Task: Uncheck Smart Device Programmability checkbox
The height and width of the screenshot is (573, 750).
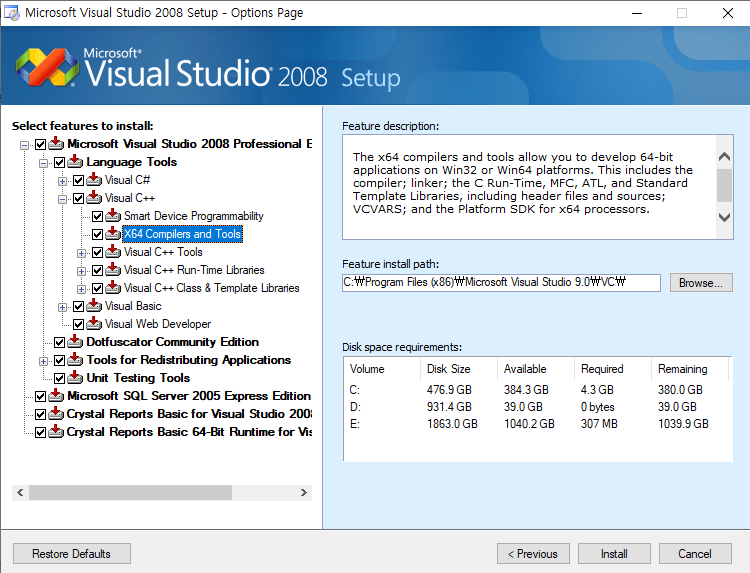Action: (97, 217)
